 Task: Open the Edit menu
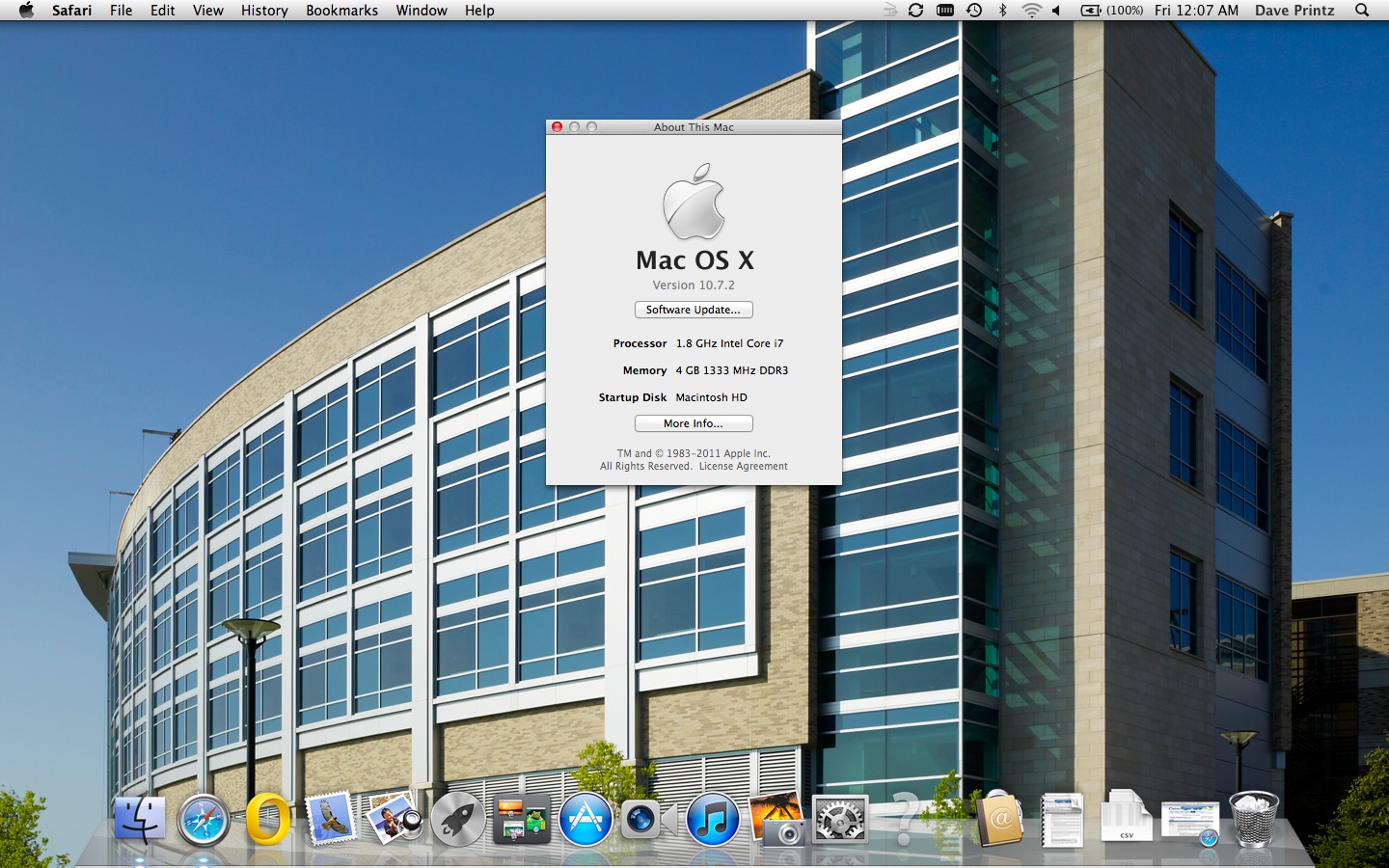pyautogui.click(x=163, y=10)
